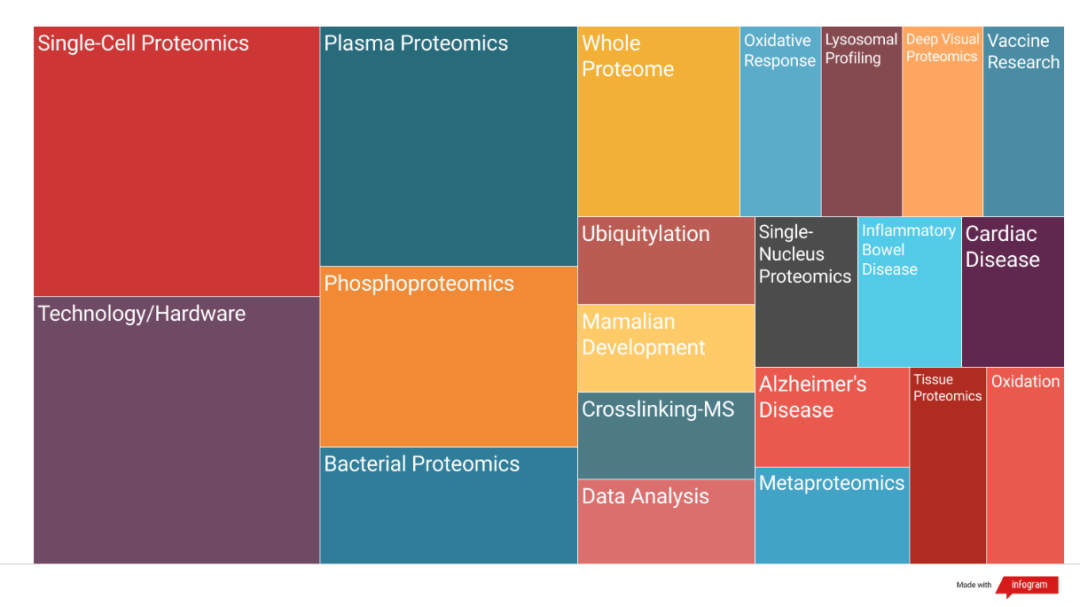This screenshot has height=607, width=1080.
Task: Click the Oxidative Response tile
Action: click(x=780, y=121)
